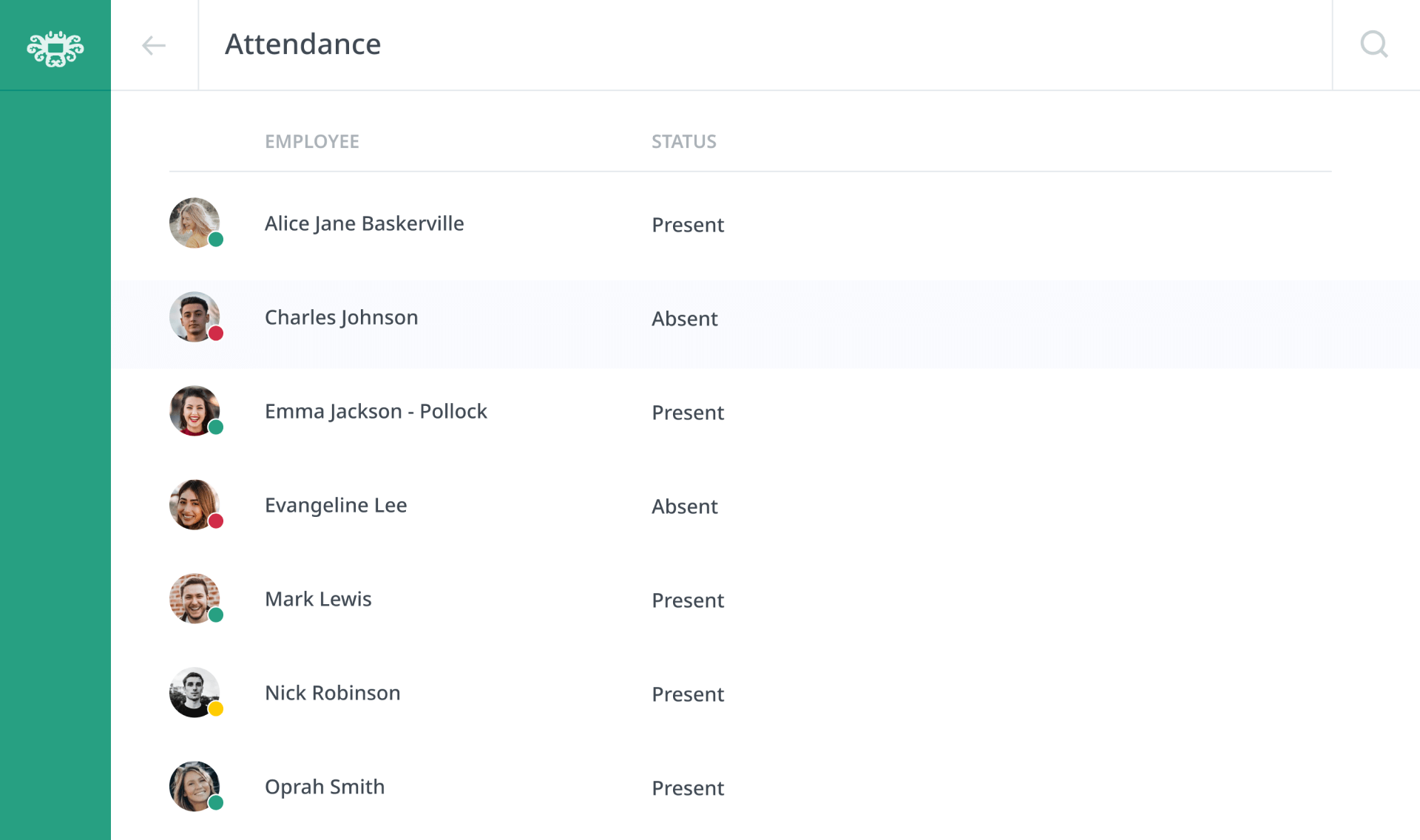Image resolution: width=1420 pixels, height=840 pixels.
Task: Open Evangeline Lee's Absent status
Action: [x=684, y=506]
